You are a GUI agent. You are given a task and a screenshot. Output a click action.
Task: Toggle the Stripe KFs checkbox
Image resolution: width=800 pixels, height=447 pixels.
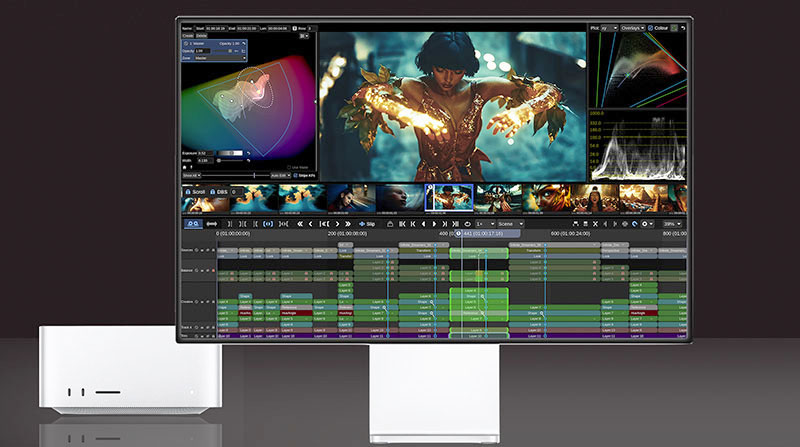click(295, 175)
